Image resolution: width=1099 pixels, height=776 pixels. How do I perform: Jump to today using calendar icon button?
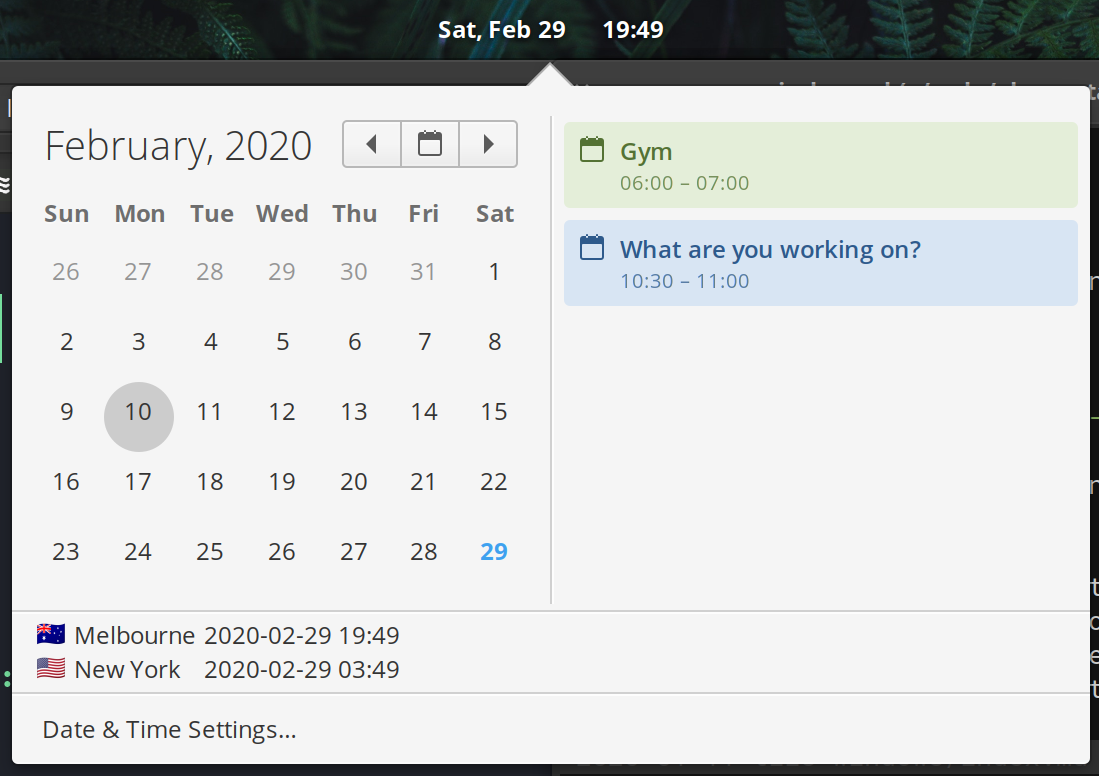pos(430,144)
